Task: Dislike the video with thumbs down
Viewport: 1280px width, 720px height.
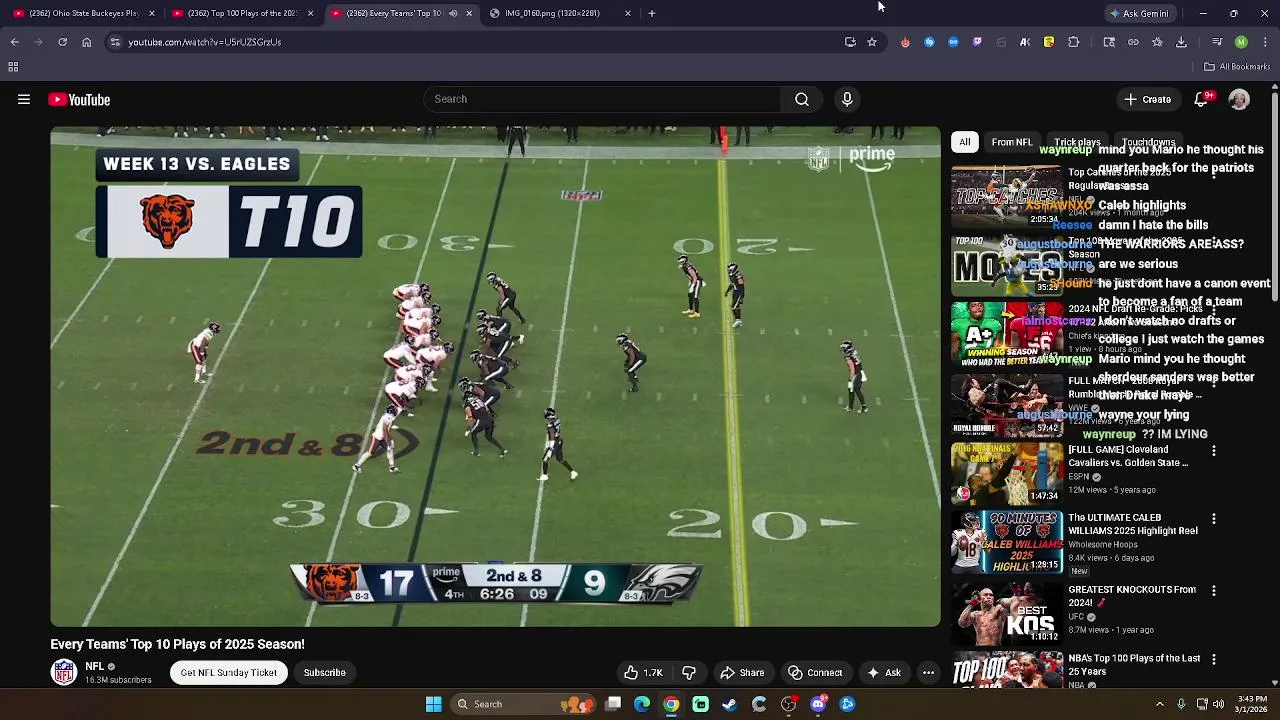Action: coord(689,673)
